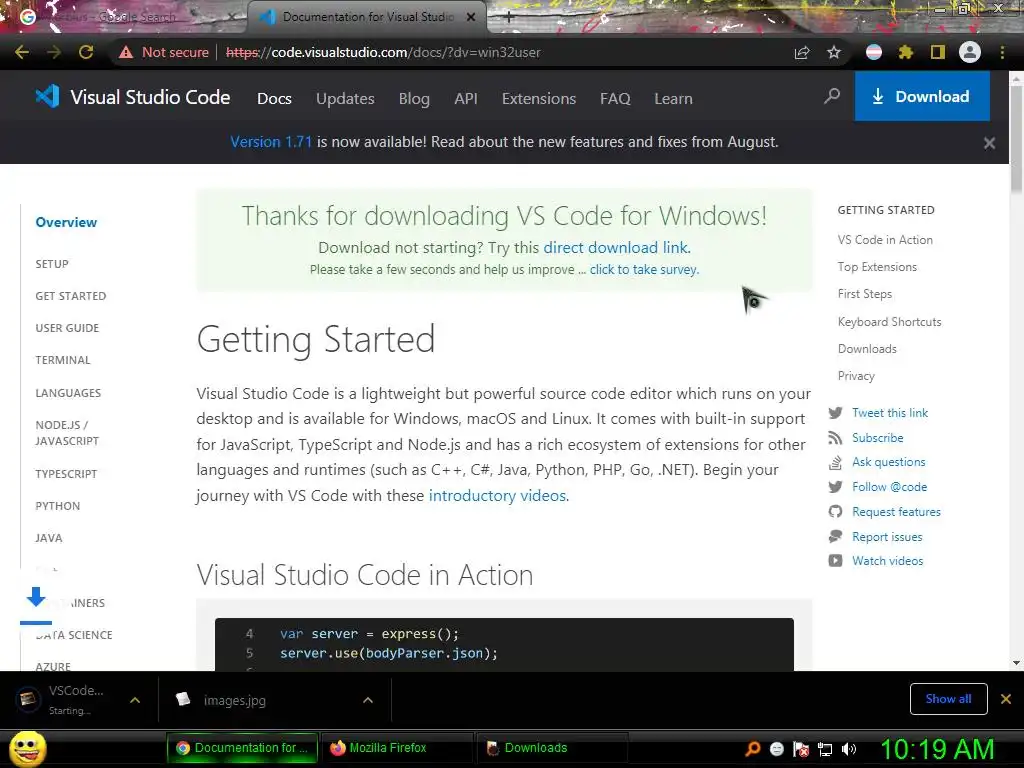The image size is (1024, 768).
Task: Open the API nav item
Action: (466, 99)
